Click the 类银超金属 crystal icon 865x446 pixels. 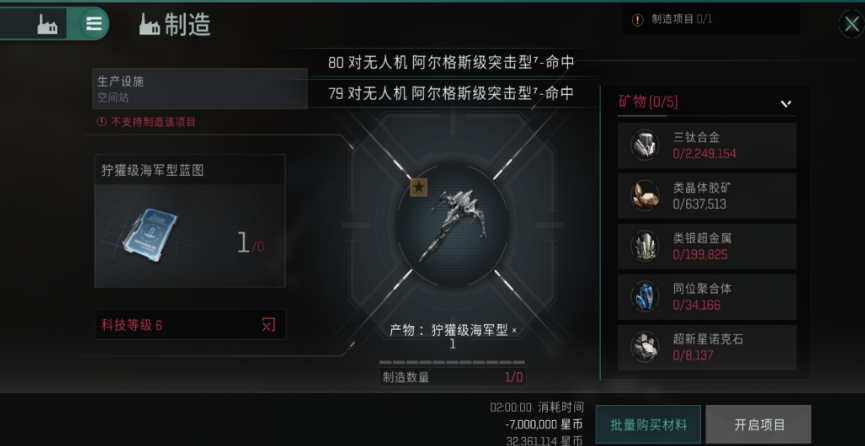(x=645, y=246)
